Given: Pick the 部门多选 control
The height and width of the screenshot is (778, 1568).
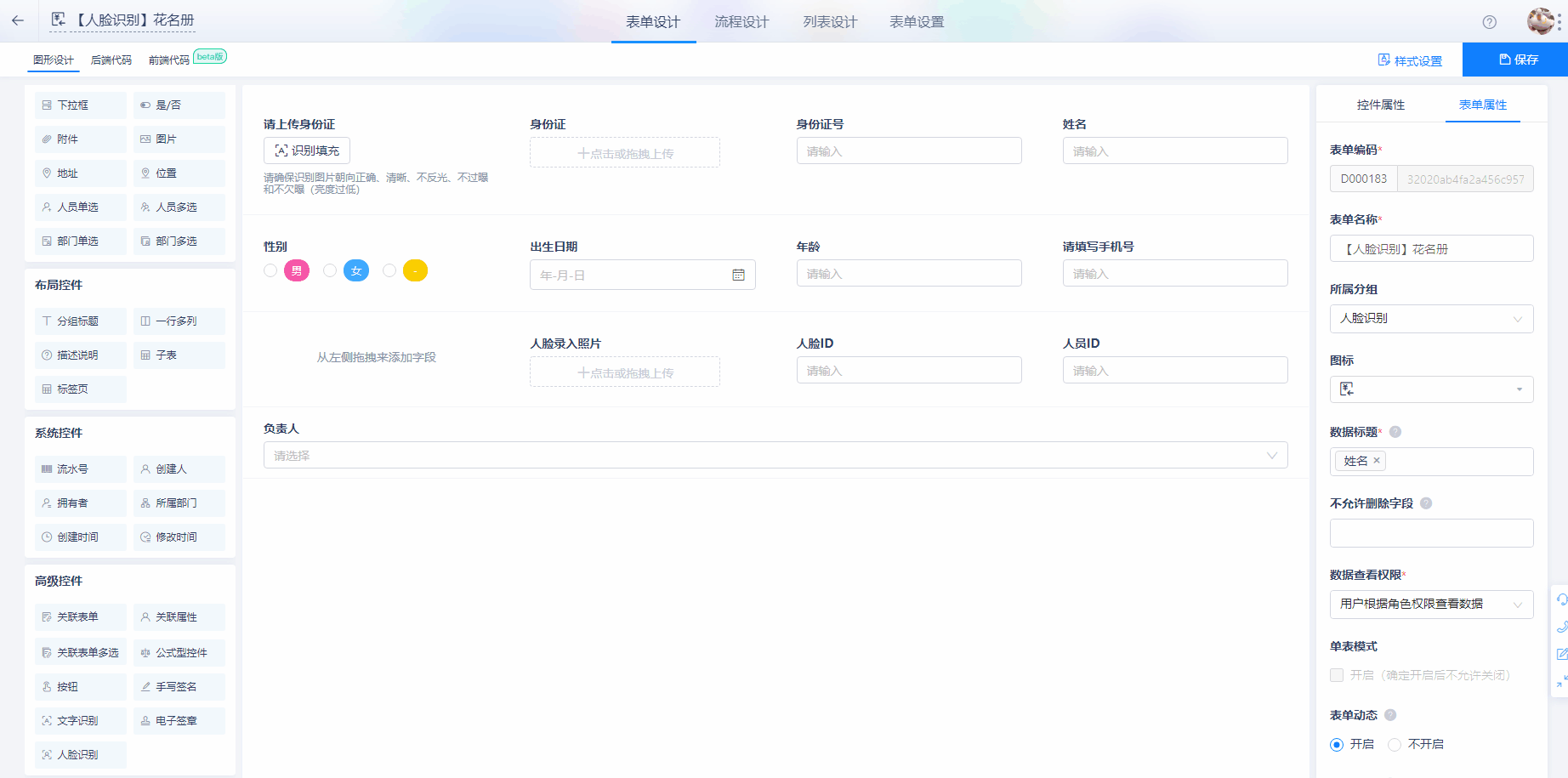Looking at the screenshot, I should click(x=179, y=241).
